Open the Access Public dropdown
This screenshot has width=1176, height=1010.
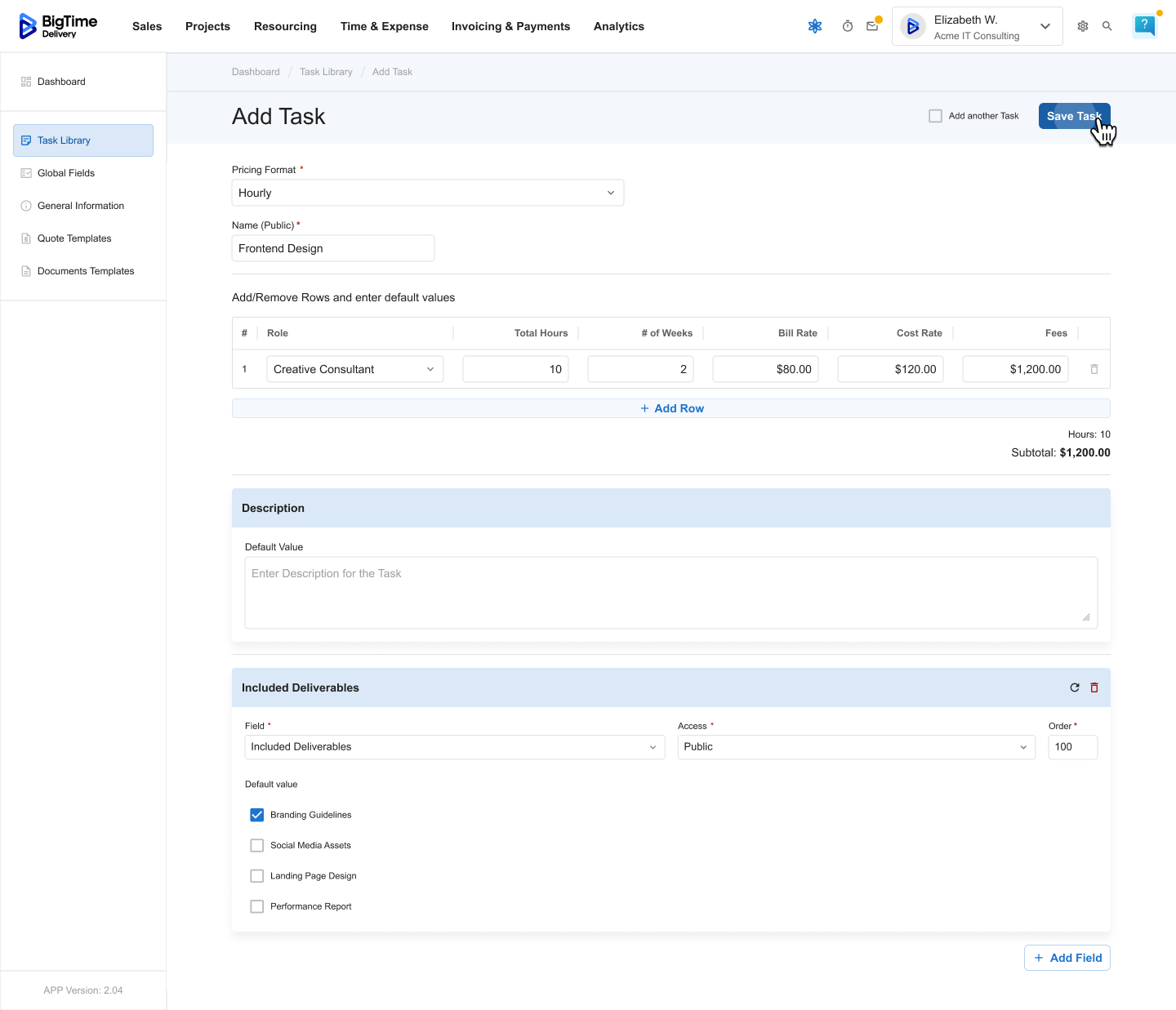click(x=856, y=747)
